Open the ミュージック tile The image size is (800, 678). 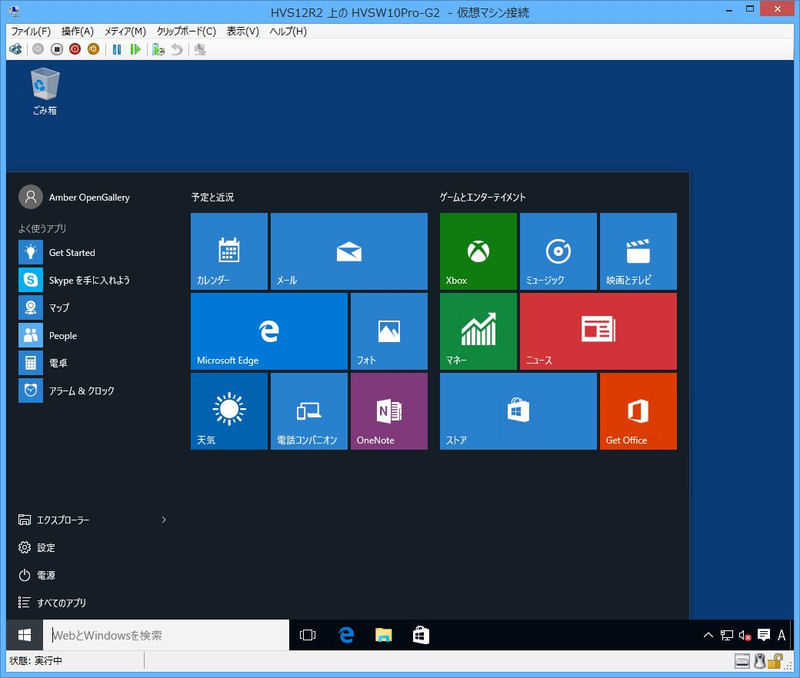click(558, 251)
